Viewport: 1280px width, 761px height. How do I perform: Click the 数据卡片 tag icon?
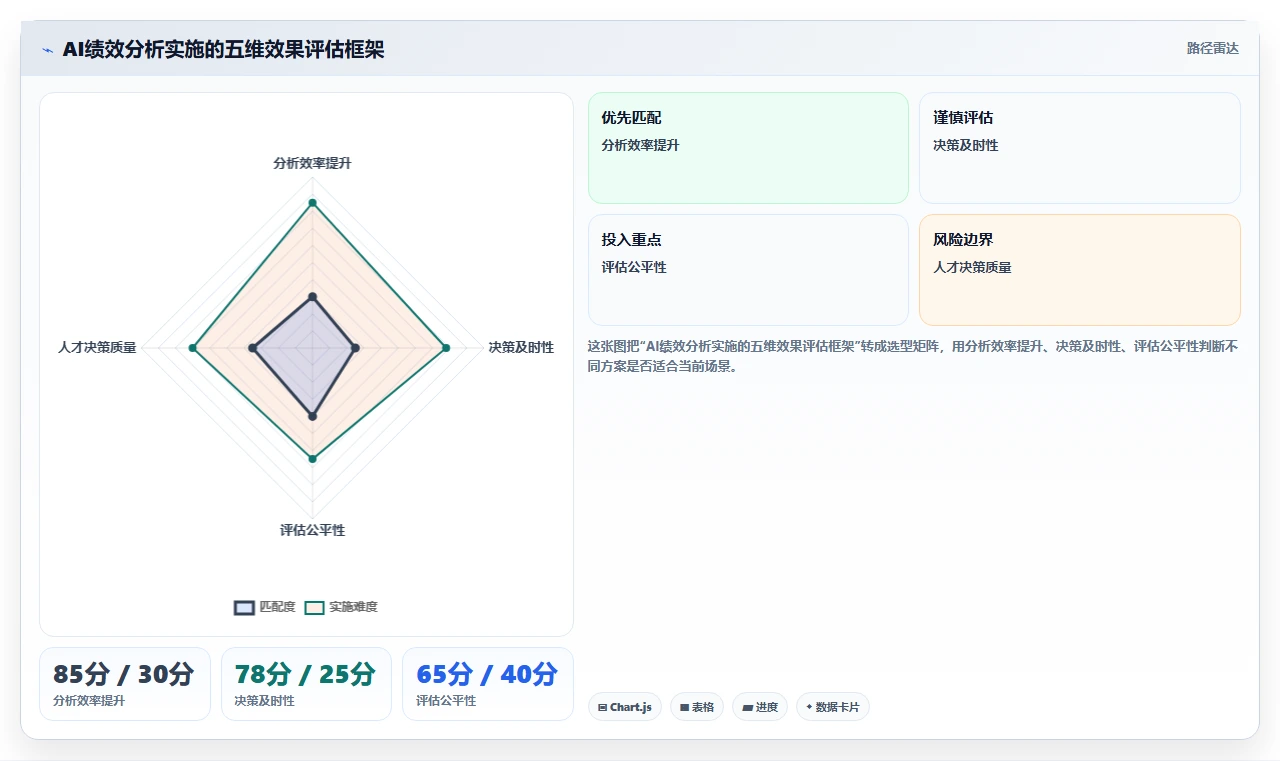pyautogui.click(x=809, y=707)
